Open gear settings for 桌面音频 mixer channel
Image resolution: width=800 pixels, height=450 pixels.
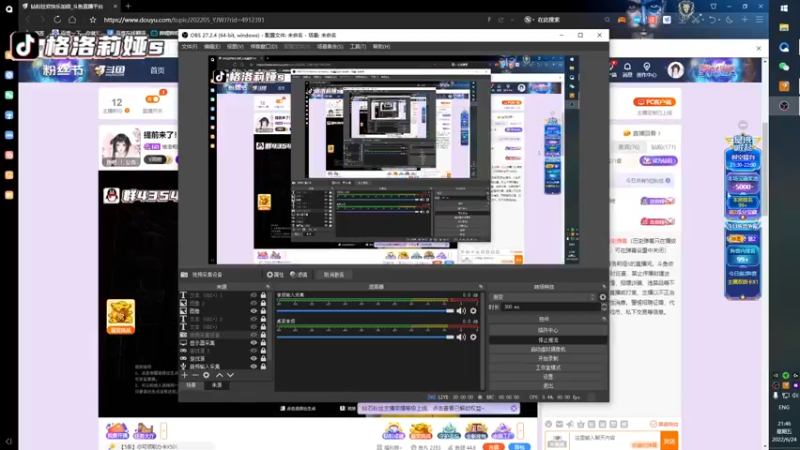pyautogui.click(x=473, y=337)
